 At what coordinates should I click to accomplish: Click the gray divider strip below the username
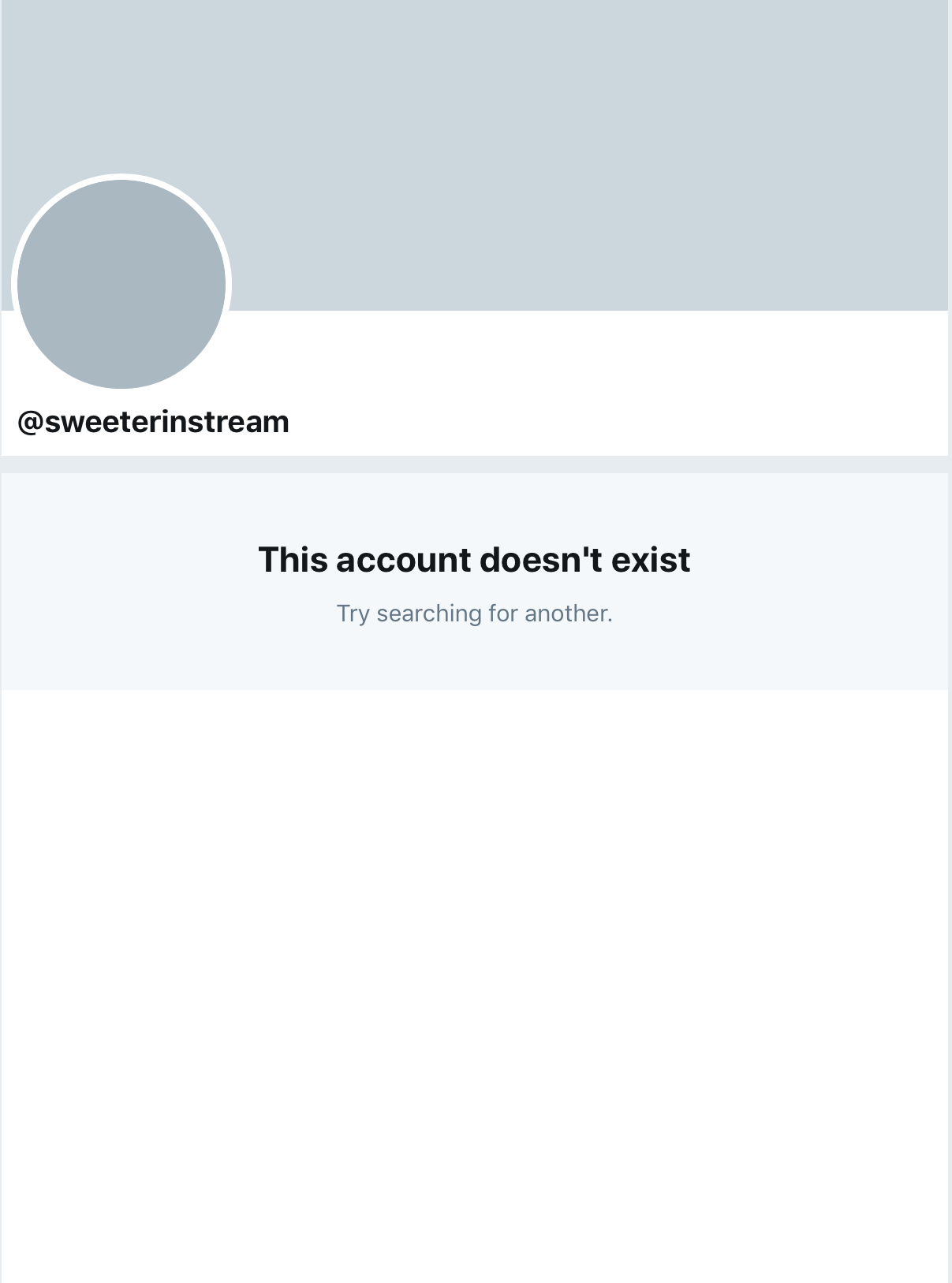coord(475,464)
